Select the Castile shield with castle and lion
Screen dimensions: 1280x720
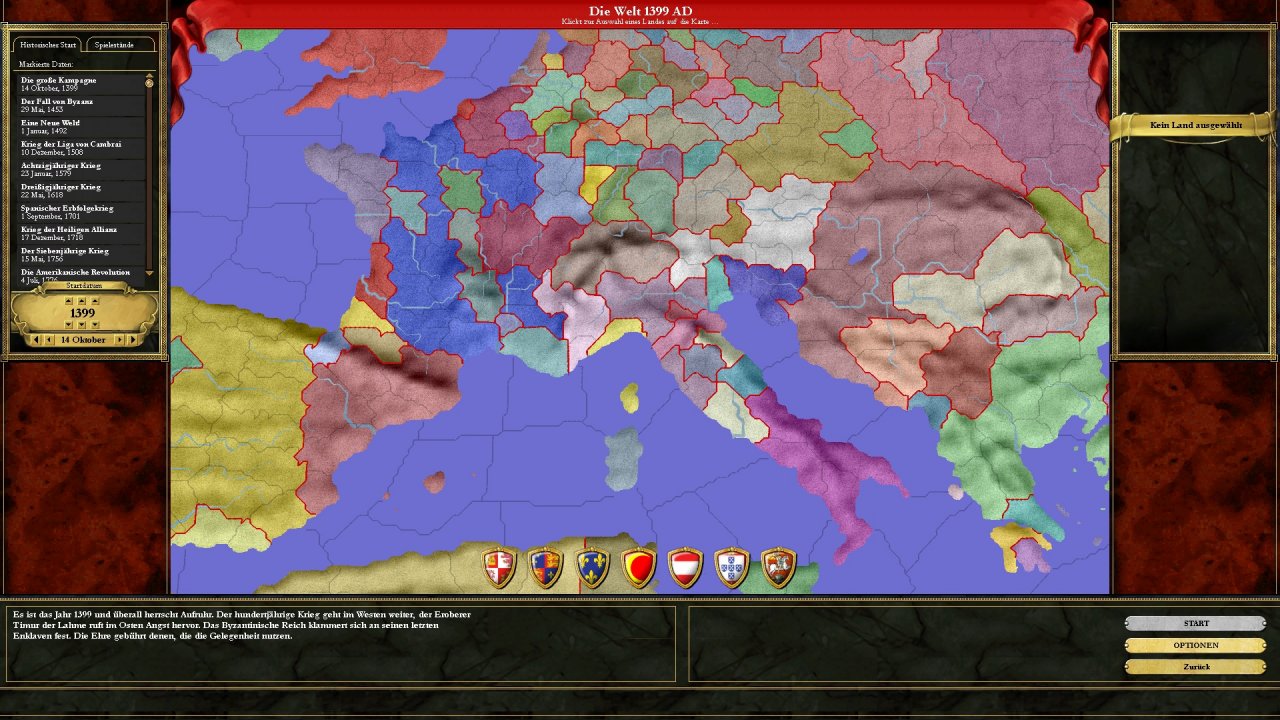[x=499, y=568]
